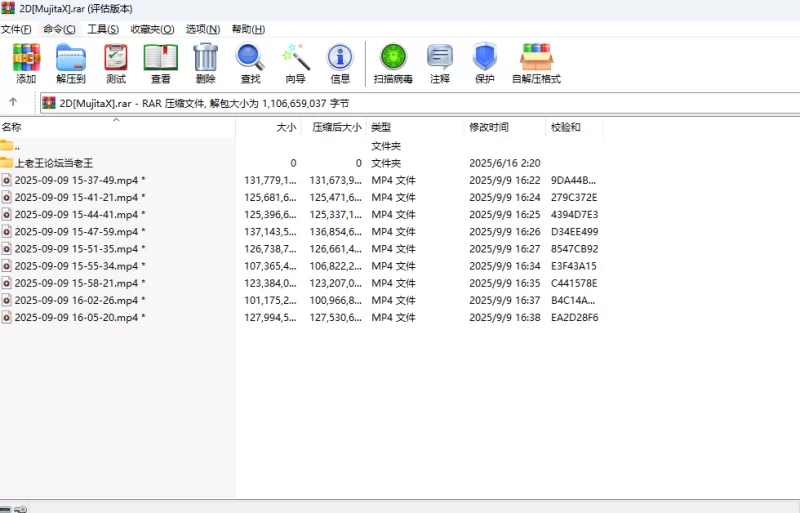Launch the 向导 (Wizard) wand icon
The height and width of the screenshot is (513, 800).
pos(295,63)
